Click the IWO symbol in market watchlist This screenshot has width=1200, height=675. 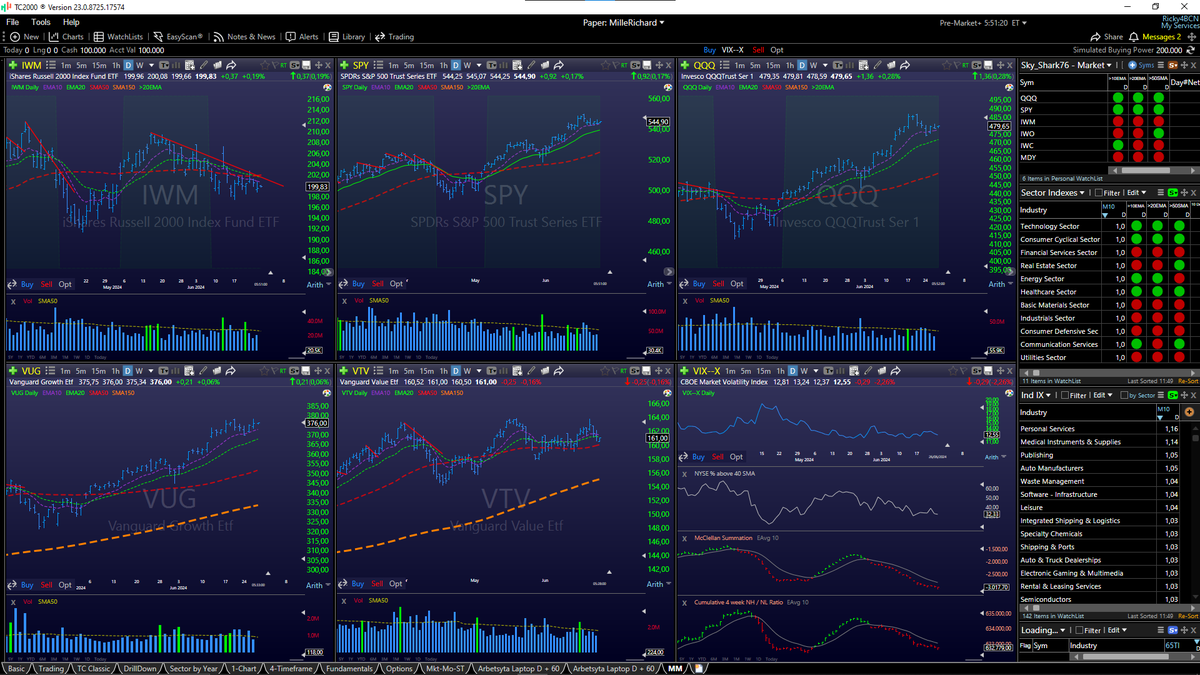pos(1028,133)
